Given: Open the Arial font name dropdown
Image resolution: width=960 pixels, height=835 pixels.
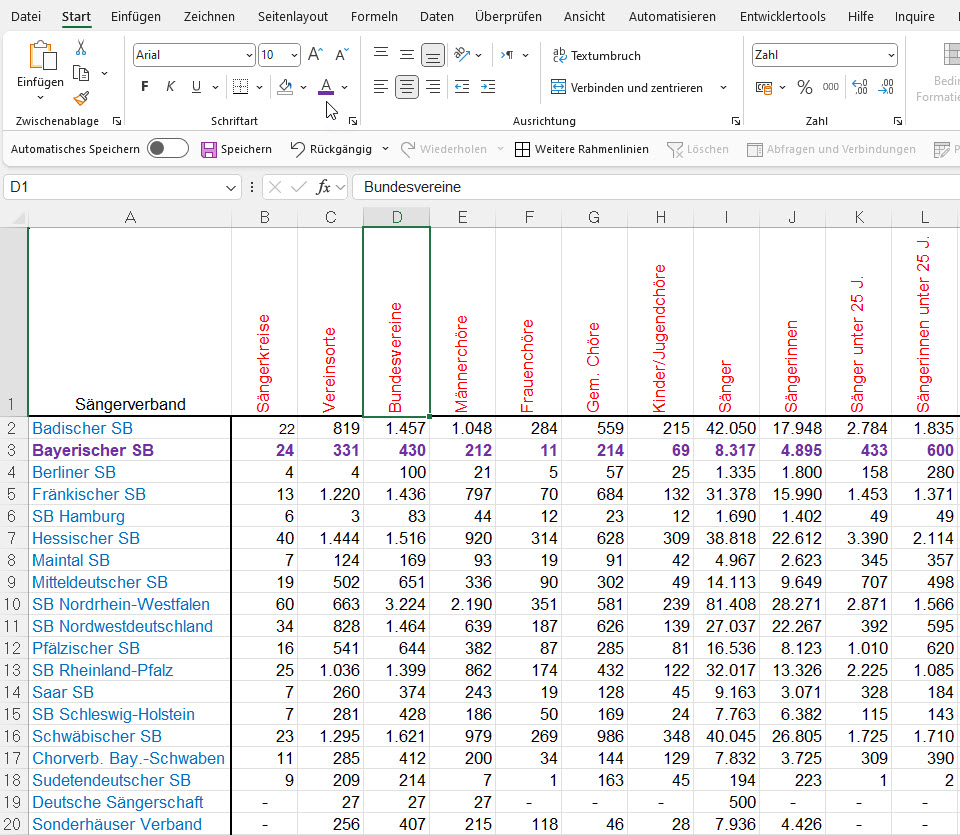Looking at the screenshot, I should [x=249, y=55].
